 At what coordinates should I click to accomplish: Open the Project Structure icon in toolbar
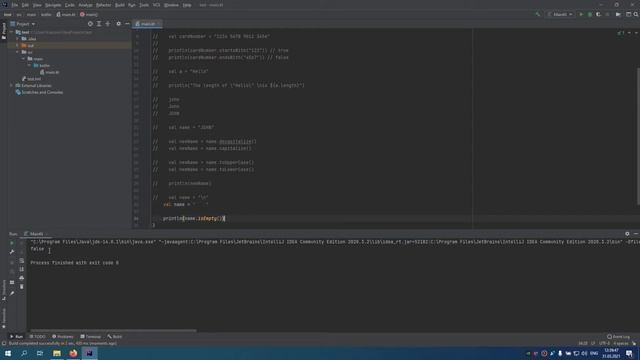pyautogui.click(x=629, y=14)
